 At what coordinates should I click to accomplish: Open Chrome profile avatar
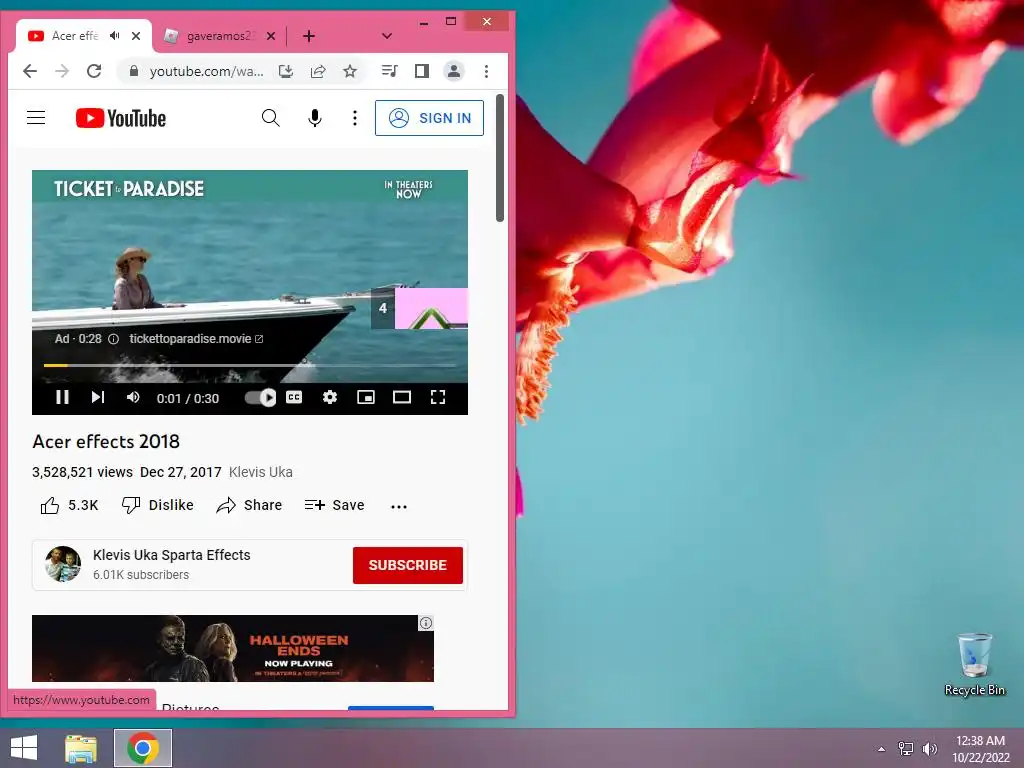pos(454,71)
